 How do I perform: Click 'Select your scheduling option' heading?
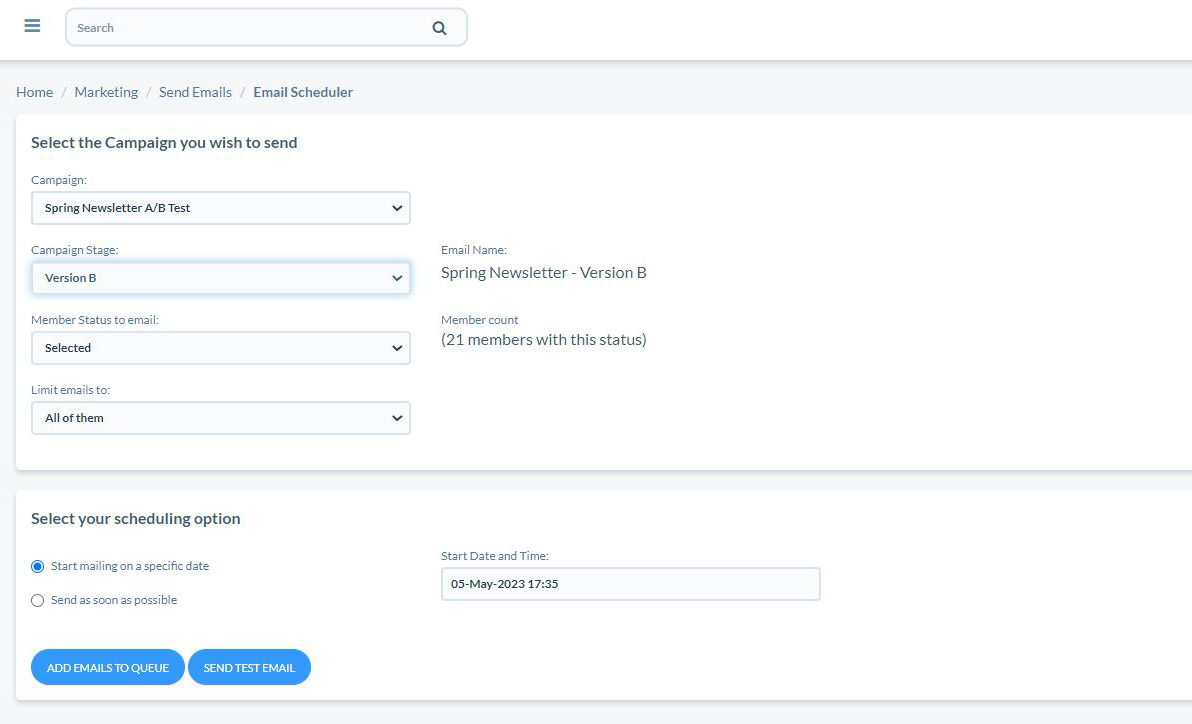pos(135,519)
